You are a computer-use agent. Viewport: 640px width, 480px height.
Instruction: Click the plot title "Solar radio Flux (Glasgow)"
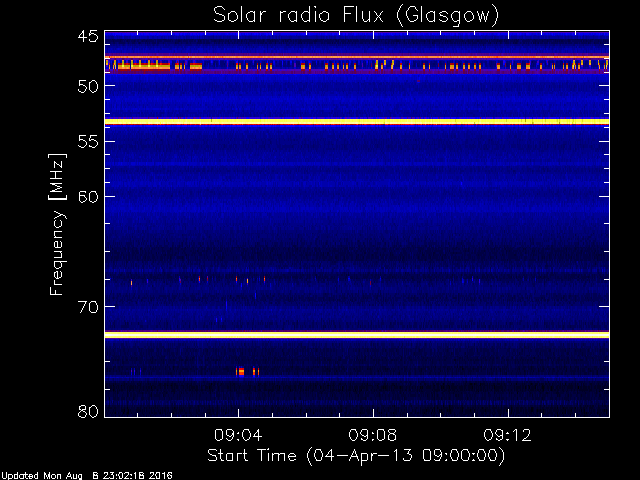pos(356,16)
